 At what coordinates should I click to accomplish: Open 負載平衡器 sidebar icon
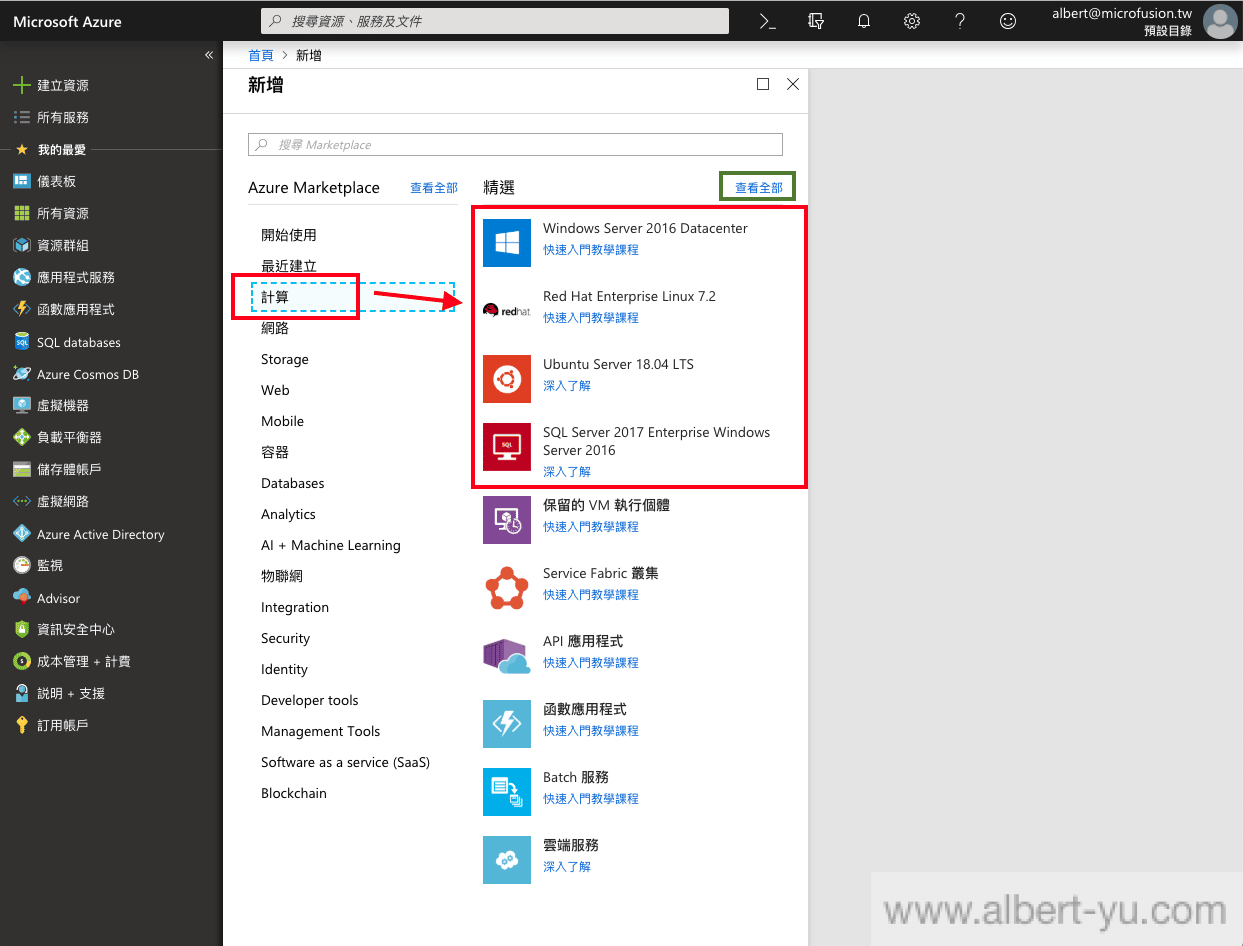(x=21, y=437)
